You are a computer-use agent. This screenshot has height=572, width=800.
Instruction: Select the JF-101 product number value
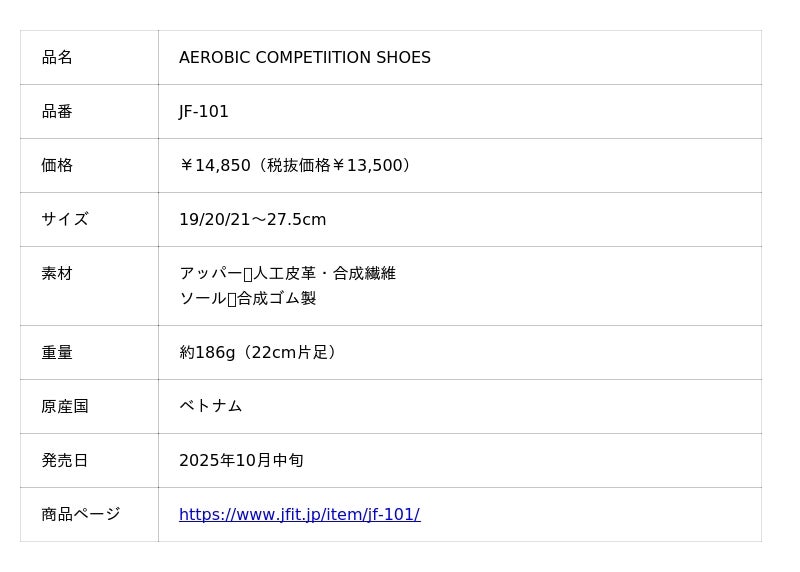click(204, 112)
